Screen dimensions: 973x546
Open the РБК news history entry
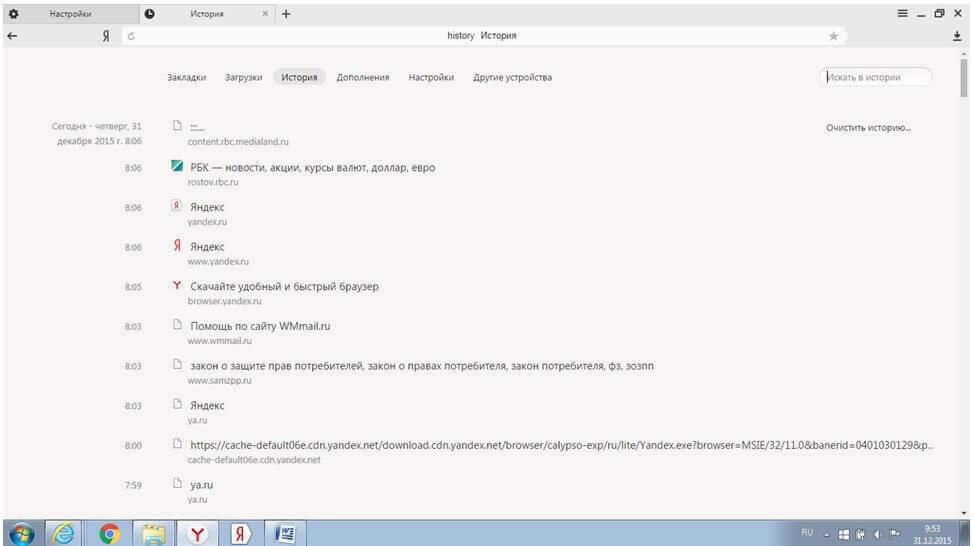tap(312, 168)
